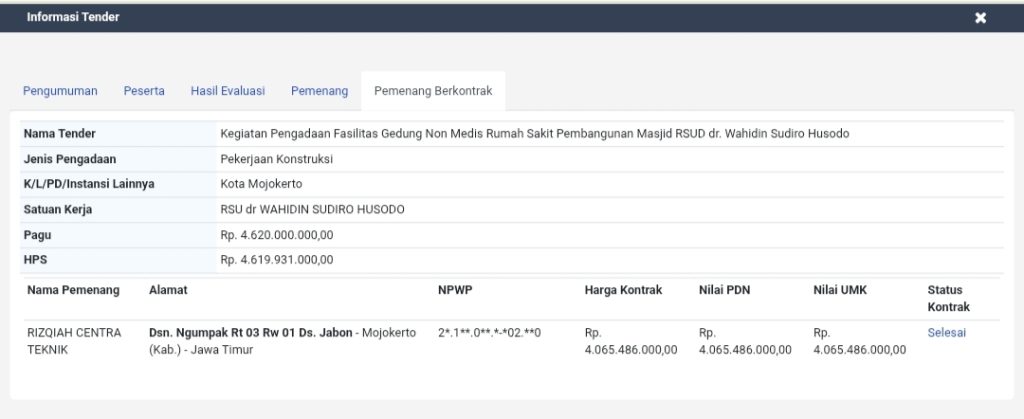Click the Harga Kontrak column header
Image resolution: width=1024 pixels, height=419 pixels.
tap(623, 290)
